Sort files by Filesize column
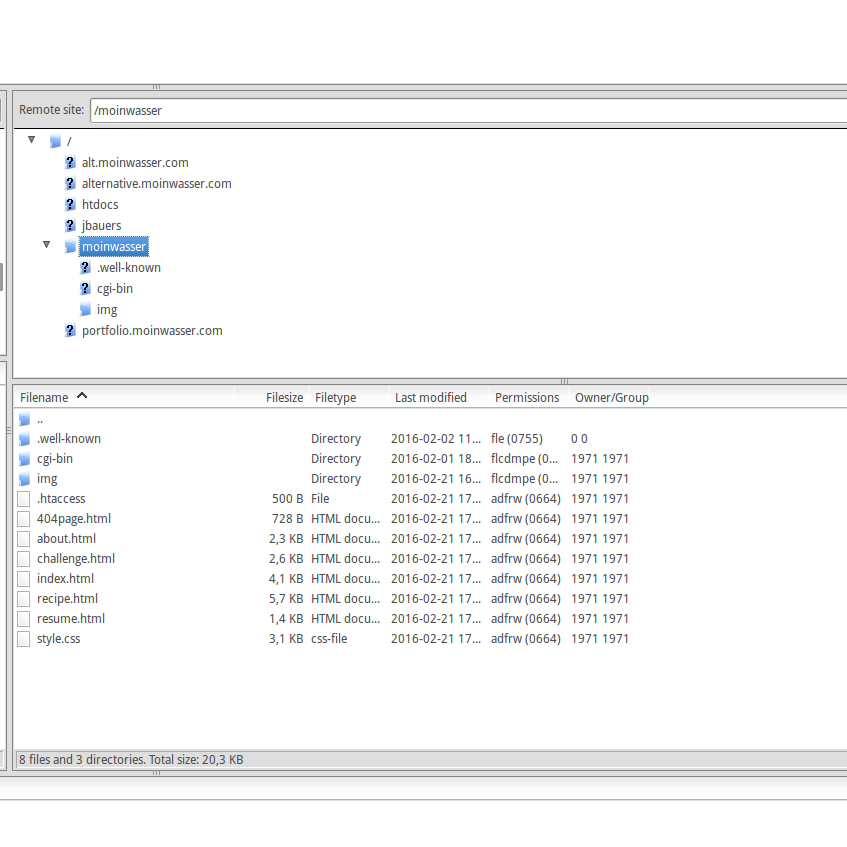 pos(284,397)
